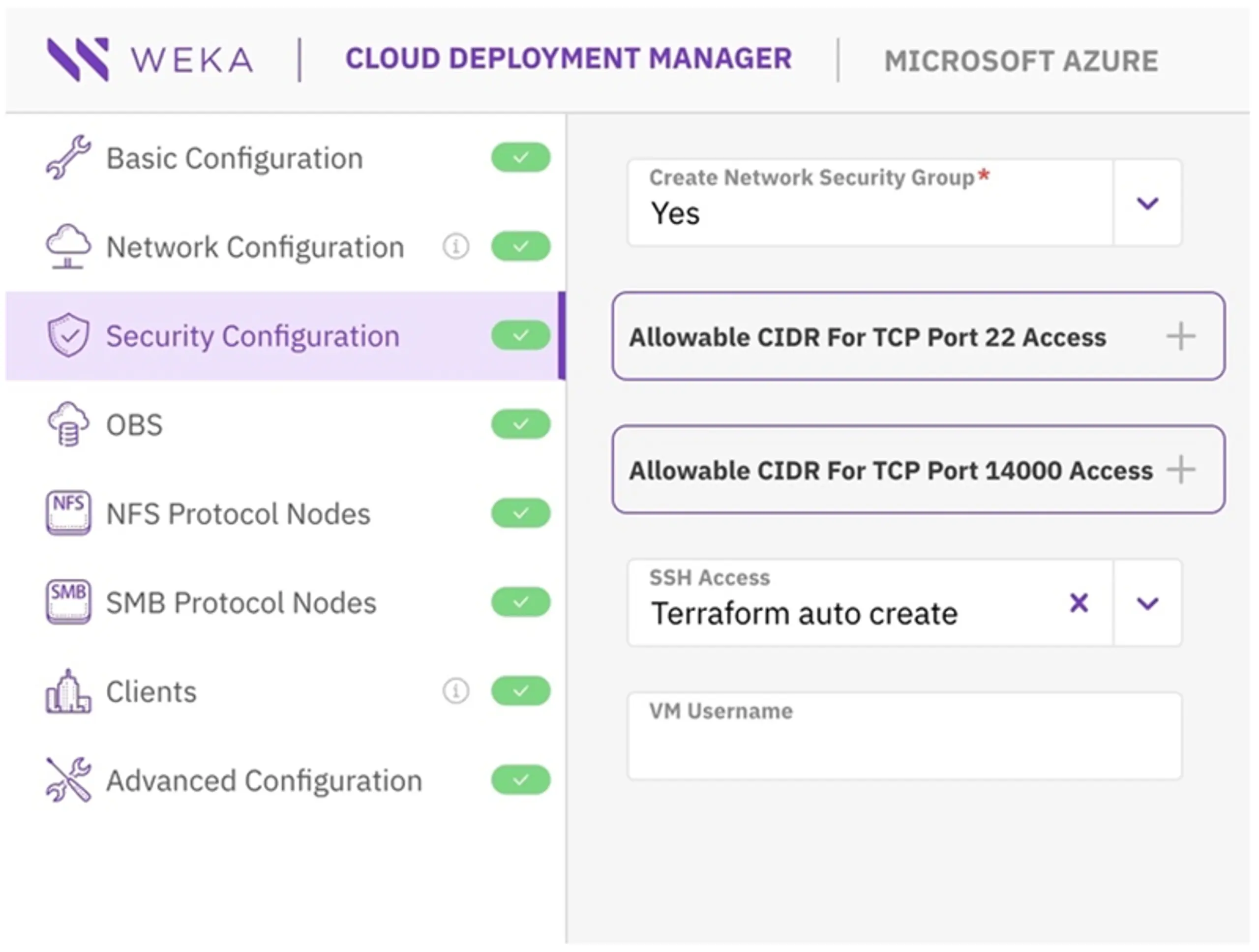Click the Basic Configuration wrench icon
The height and width of the screenshot is (952, 1259).
(x=68, y=158)
